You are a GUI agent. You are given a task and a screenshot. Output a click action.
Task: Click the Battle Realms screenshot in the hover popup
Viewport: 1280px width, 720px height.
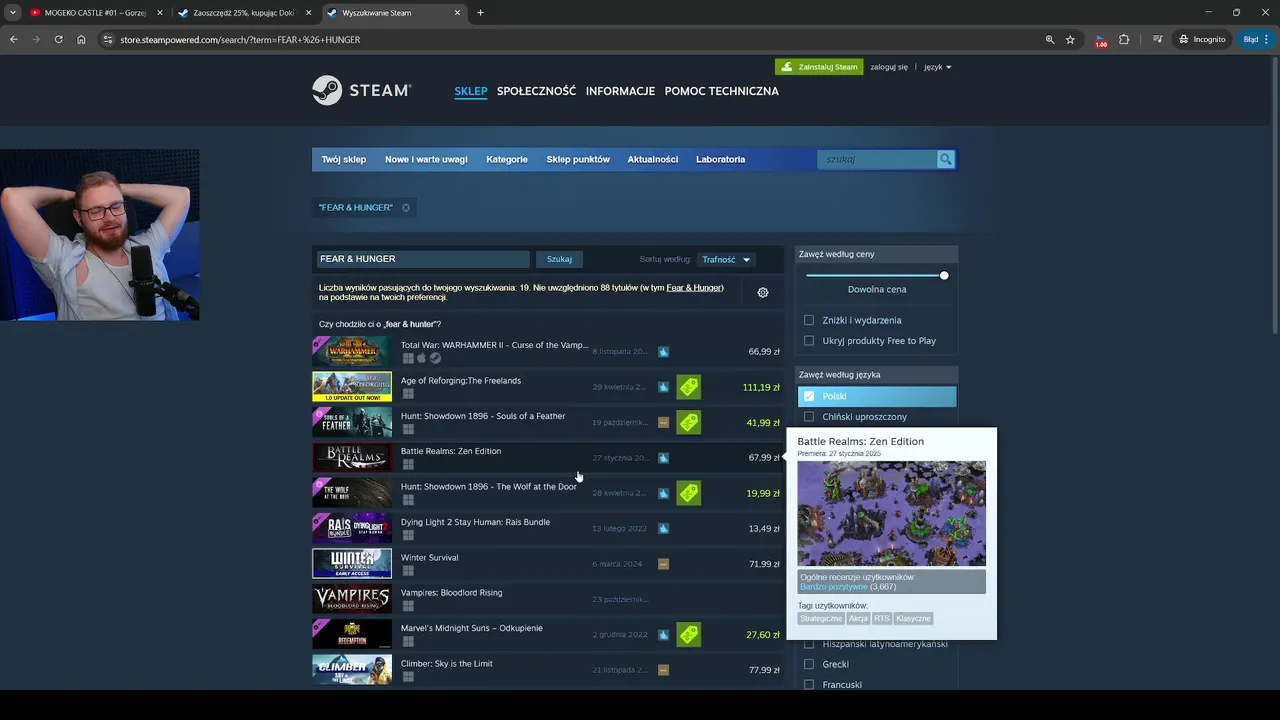[x=891, y=514]
